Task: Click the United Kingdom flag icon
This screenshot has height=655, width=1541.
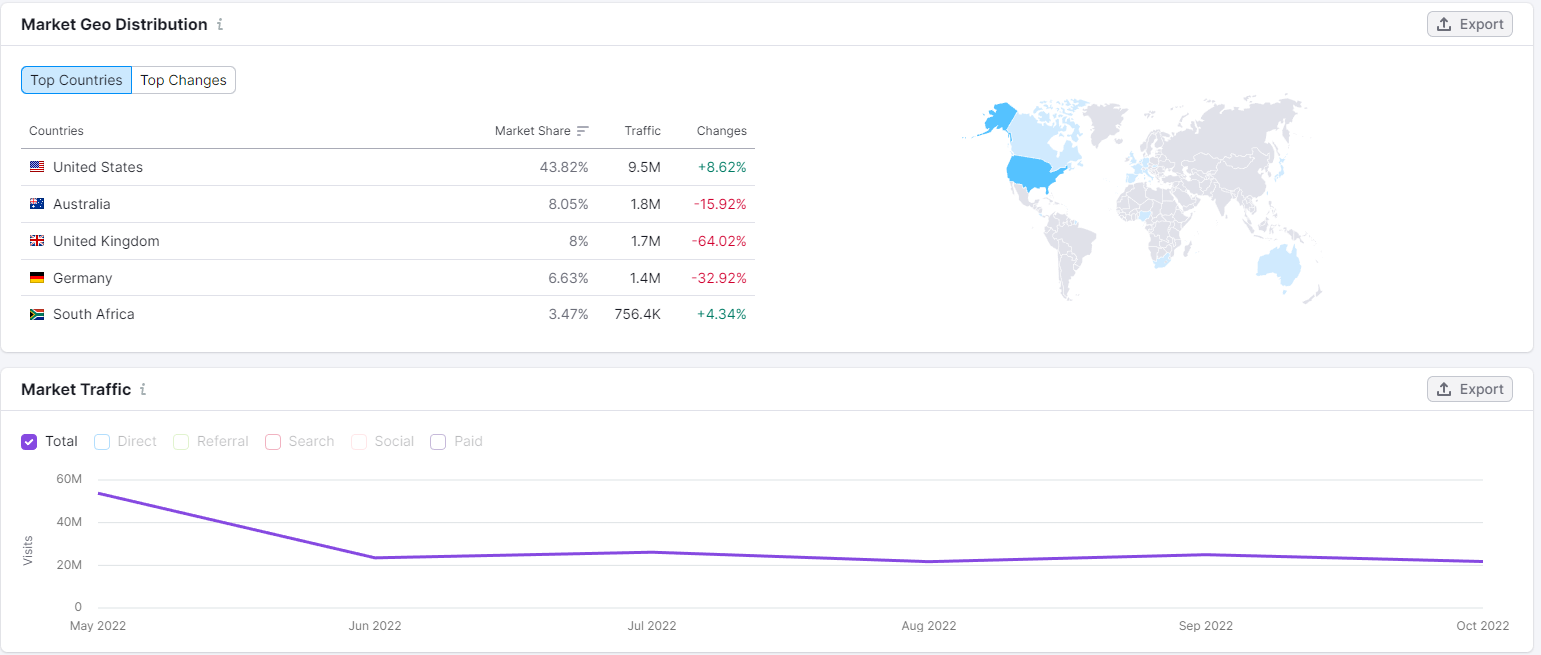Action: (x=37, y=241)
